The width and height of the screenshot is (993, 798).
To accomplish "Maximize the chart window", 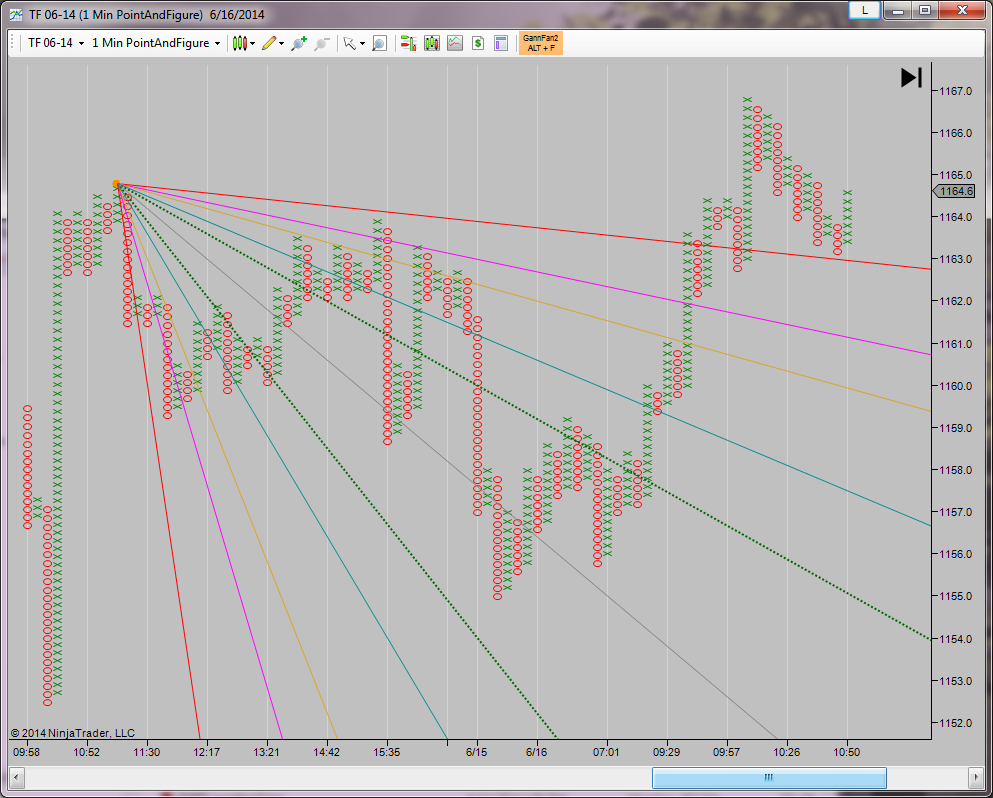I will 925,10.
